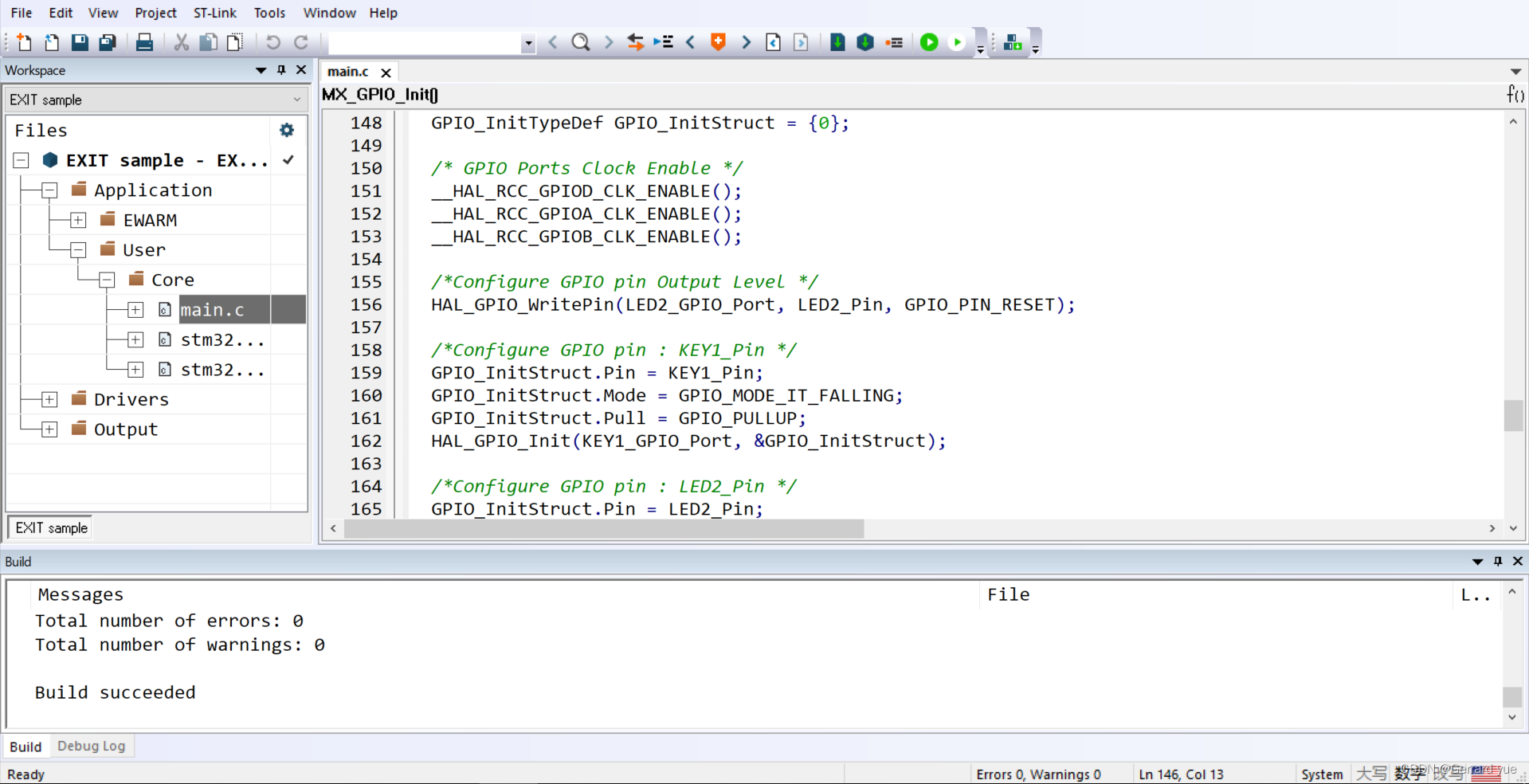1529x784 pixels.
Task: Click the function list f() button in editor
Action: pyautogui.click(x=1515, y=94)
